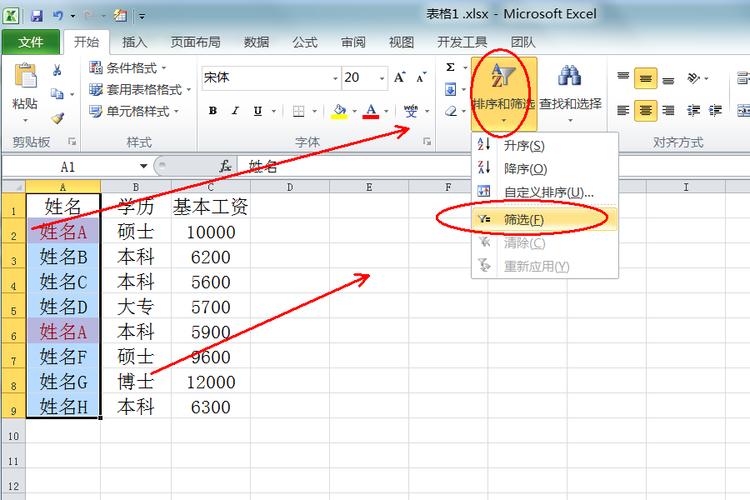Click the Undo icon in quick access toolbar
Screen dimensions: 750x500
(x=58, y=16)
